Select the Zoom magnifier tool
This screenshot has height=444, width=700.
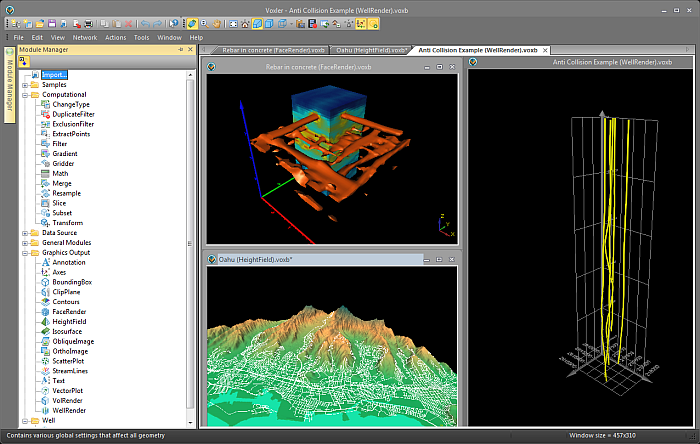[x=204, y=24]
